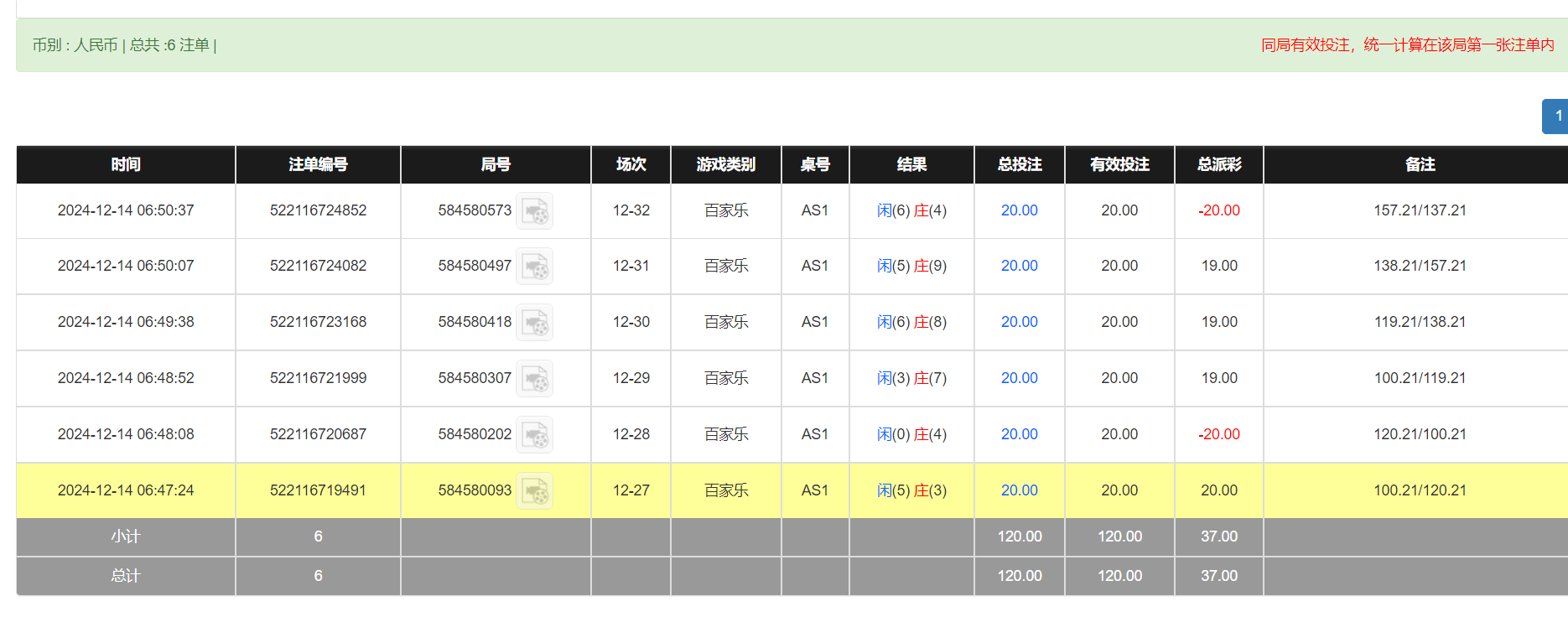Click total bet amount for session 12-30
Viewport: 1568px width, 622px height.
coord(1019,322)
